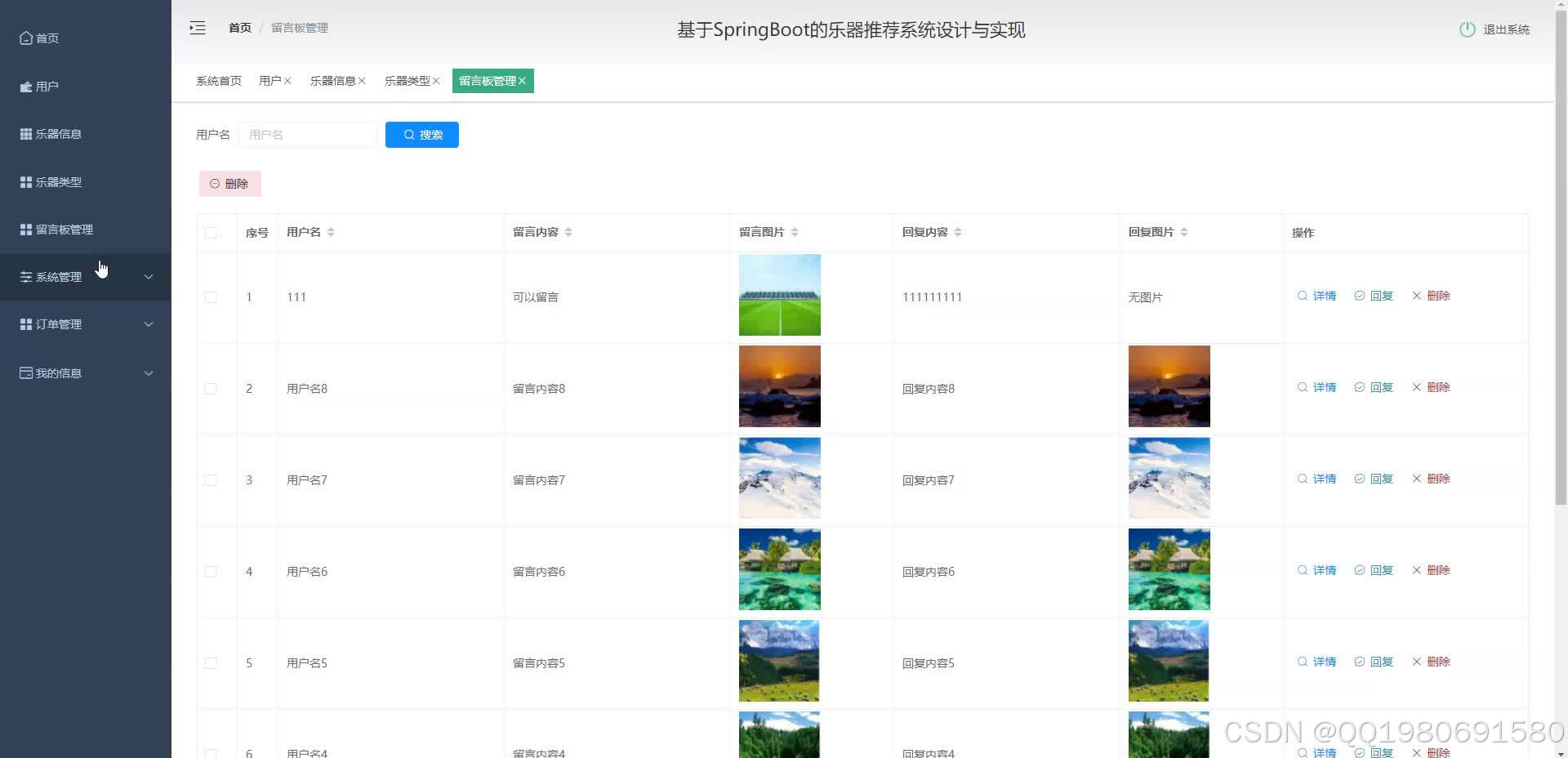Switch to the 乐器信息 tab
The height and width of the screenshot is (758, 1568).
(333, 81)
